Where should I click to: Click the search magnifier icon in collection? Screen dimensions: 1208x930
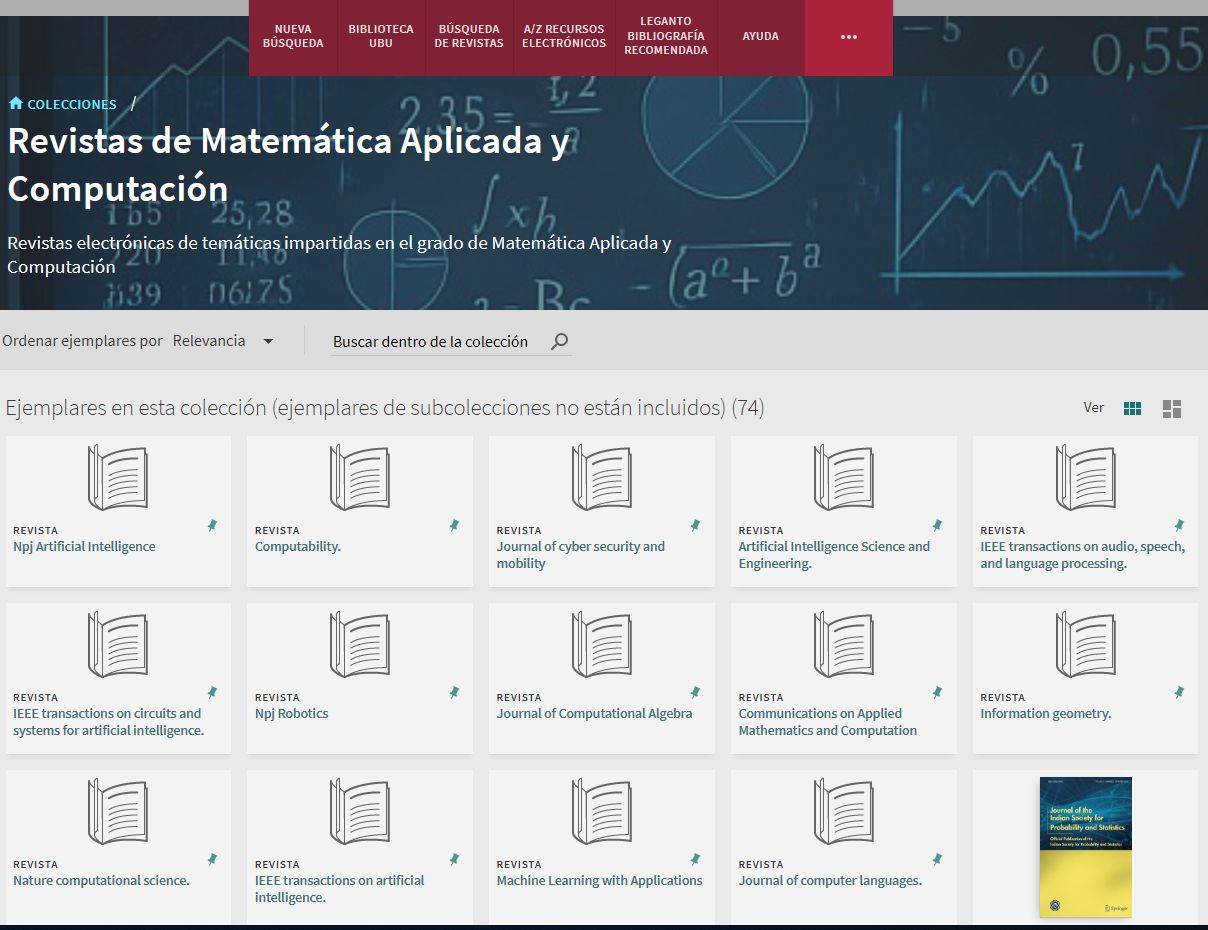tap(560, 342)
